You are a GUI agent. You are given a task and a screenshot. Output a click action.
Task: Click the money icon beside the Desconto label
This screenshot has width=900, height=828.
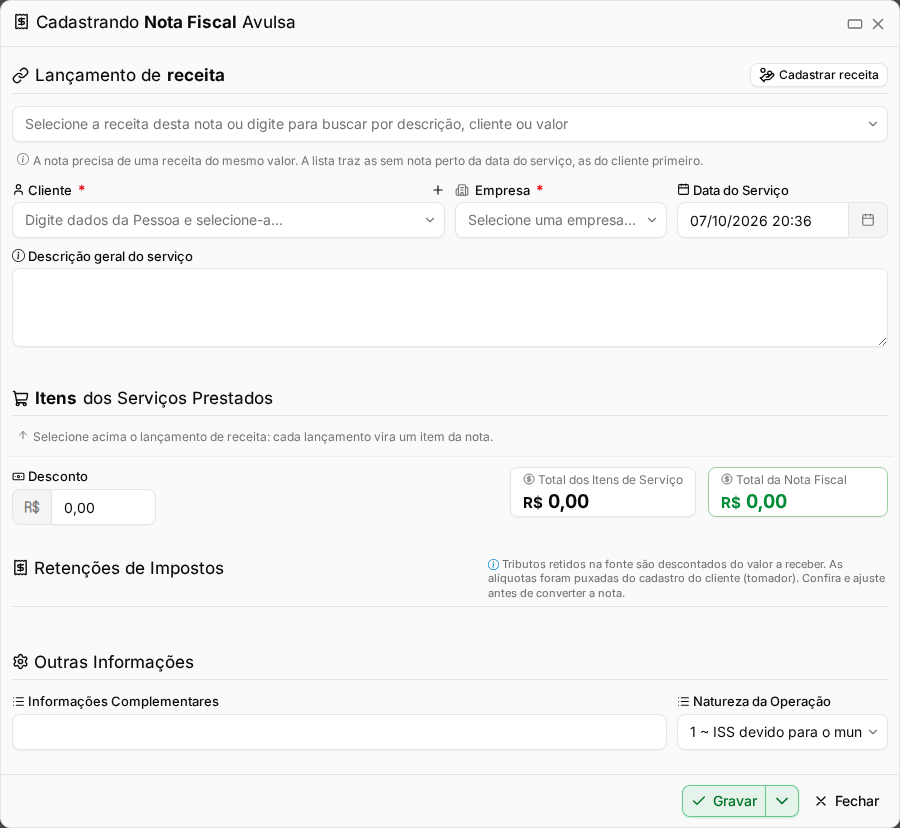point(18,477)
